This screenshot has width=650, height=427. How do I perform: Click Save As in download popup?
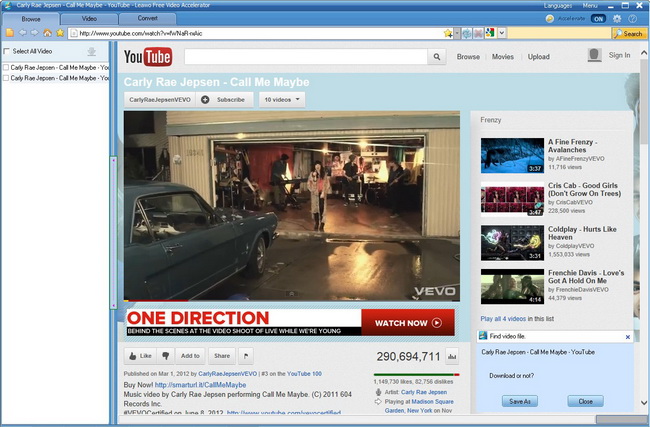520,401
